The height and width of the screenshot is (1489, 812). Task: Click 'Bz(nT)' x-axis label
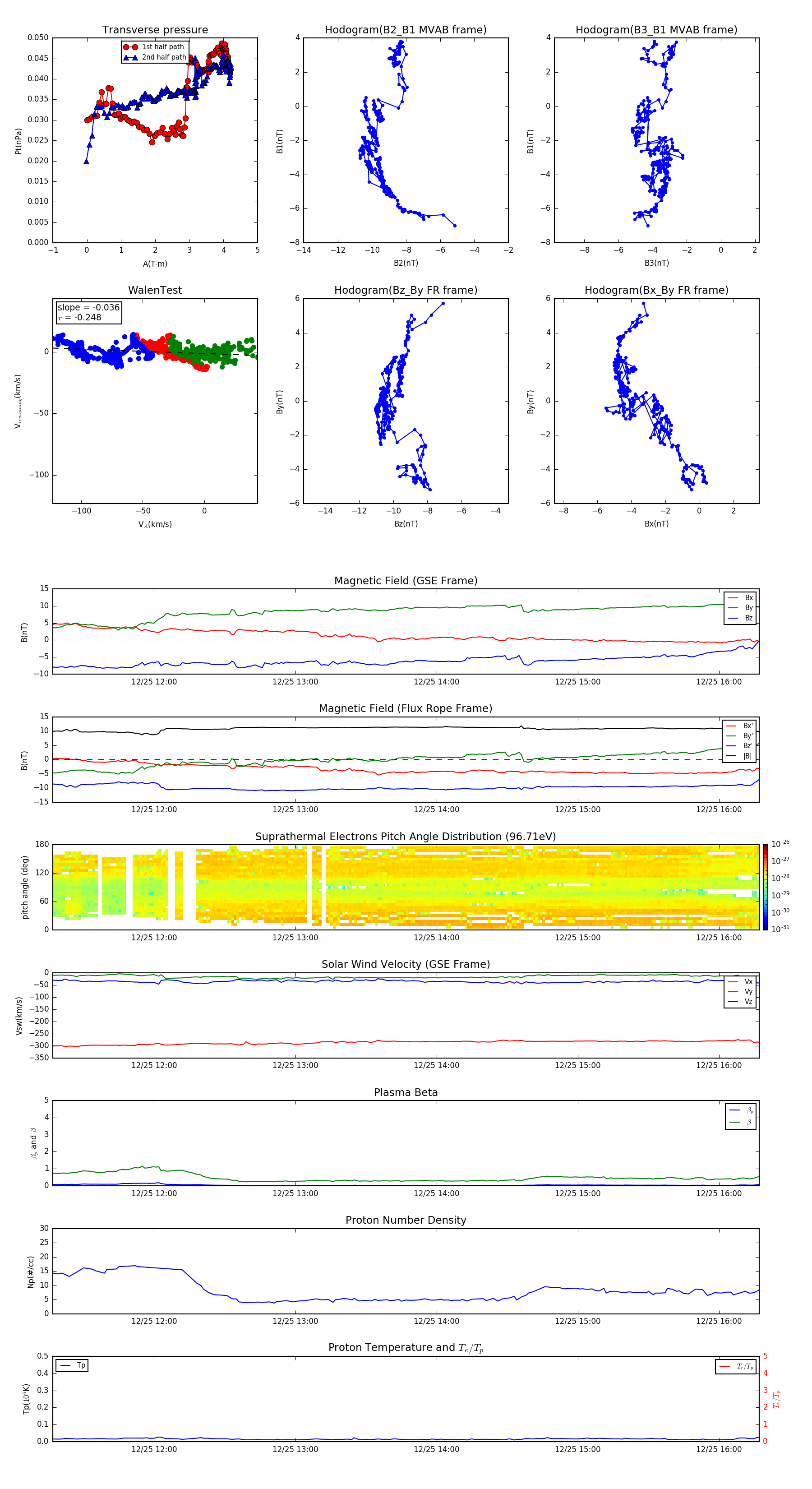[406, 524]
